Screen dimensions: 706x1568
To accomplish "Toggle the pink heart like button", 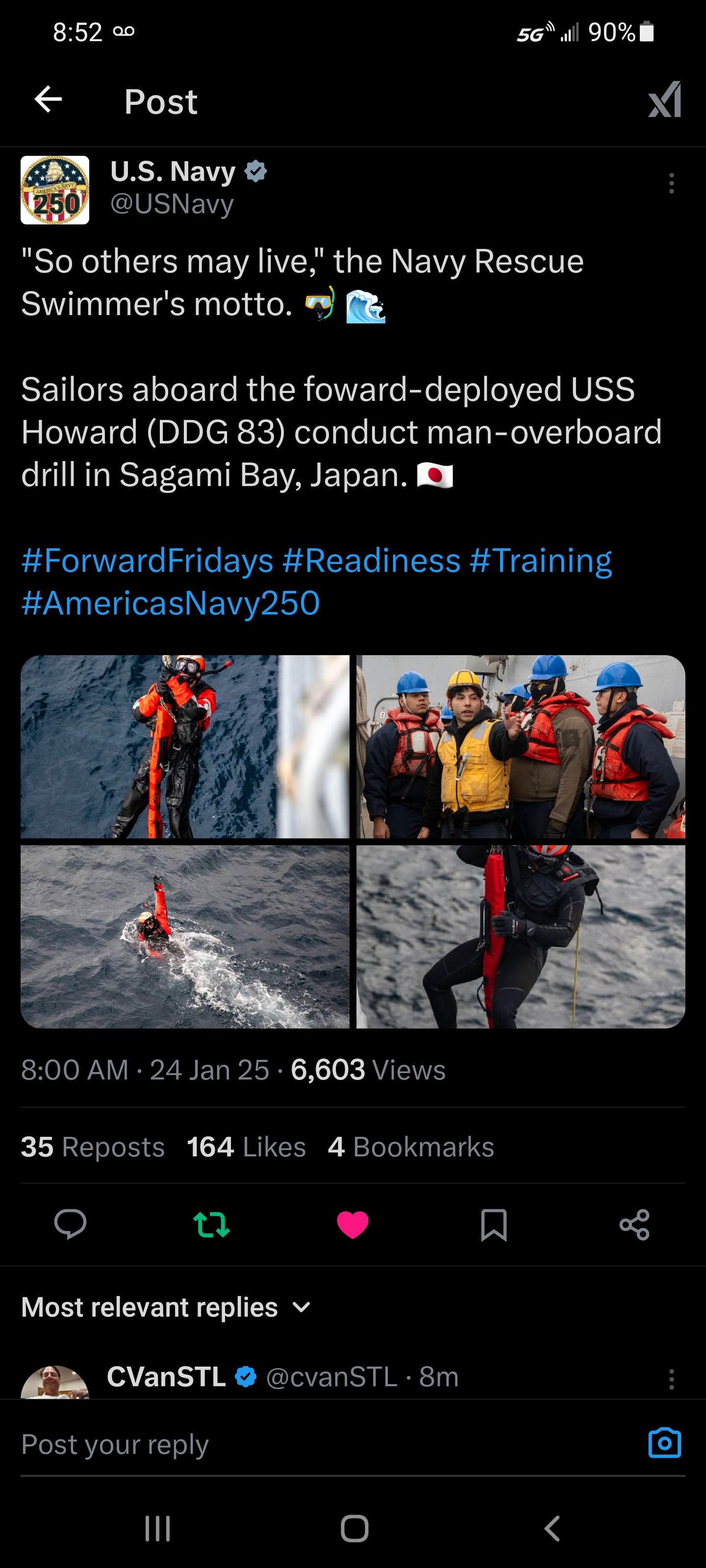I will tap(353, 1224).
